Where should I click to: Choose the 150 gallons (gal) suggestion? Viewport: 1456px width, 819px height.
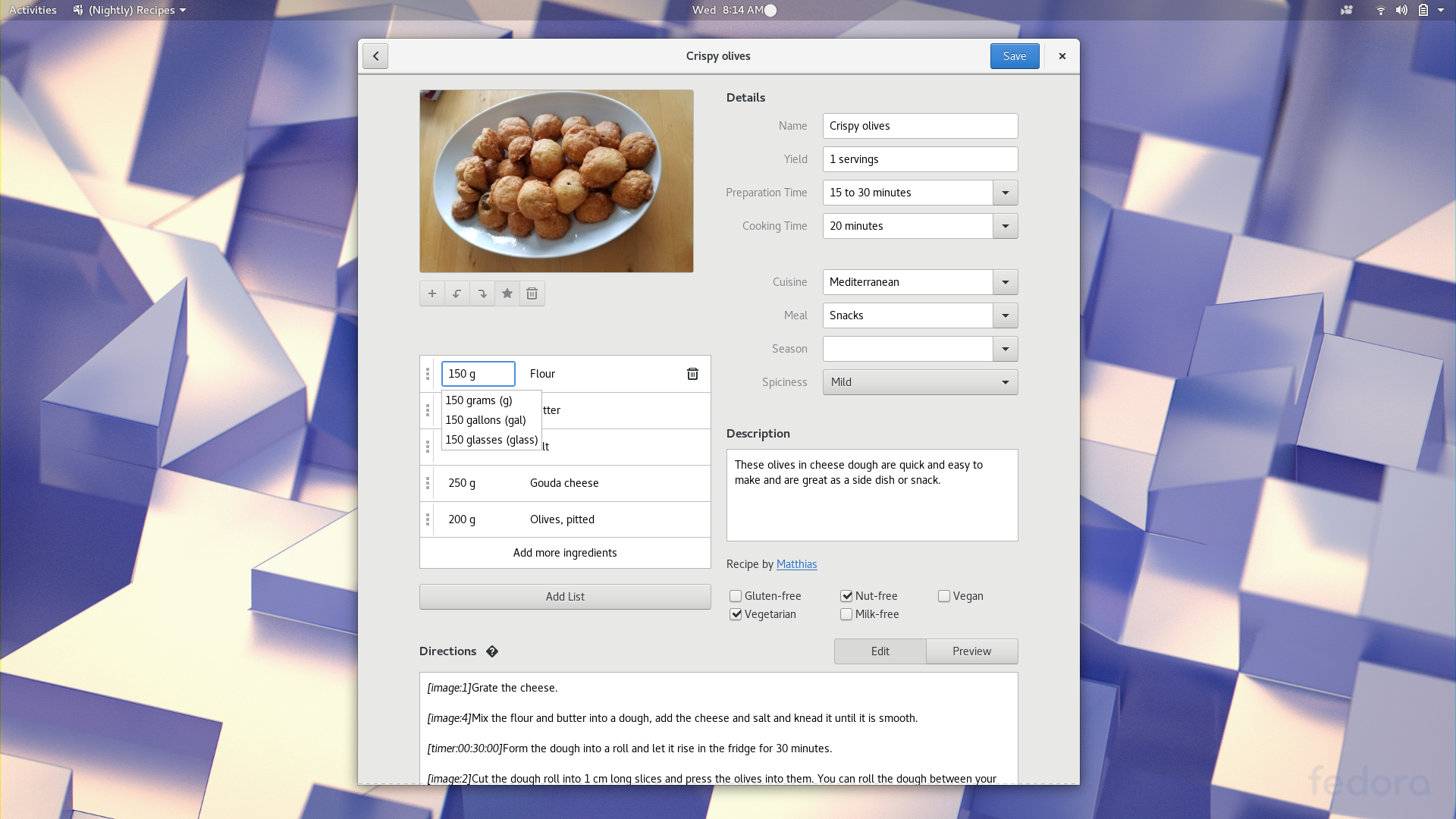coord(486,420)
